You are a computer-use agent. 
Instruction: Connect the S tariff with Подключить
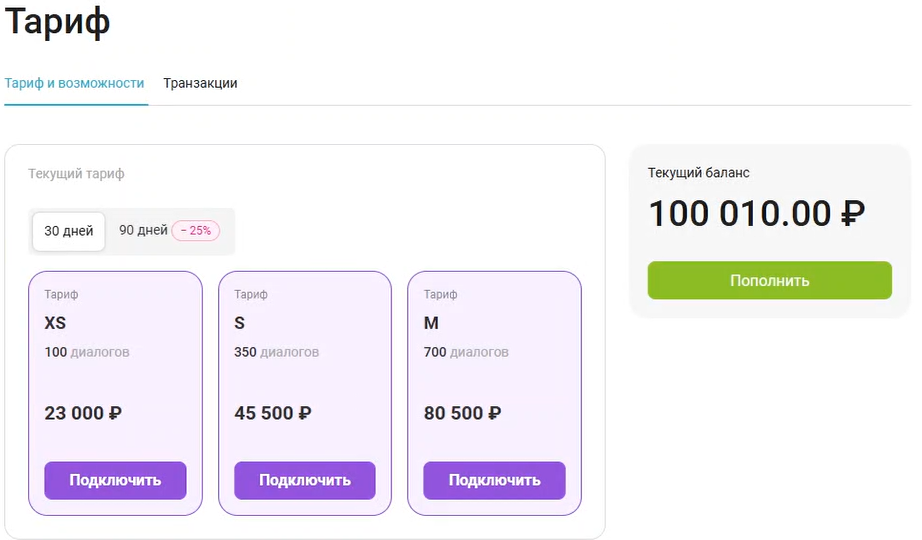(x=305, y=481)
